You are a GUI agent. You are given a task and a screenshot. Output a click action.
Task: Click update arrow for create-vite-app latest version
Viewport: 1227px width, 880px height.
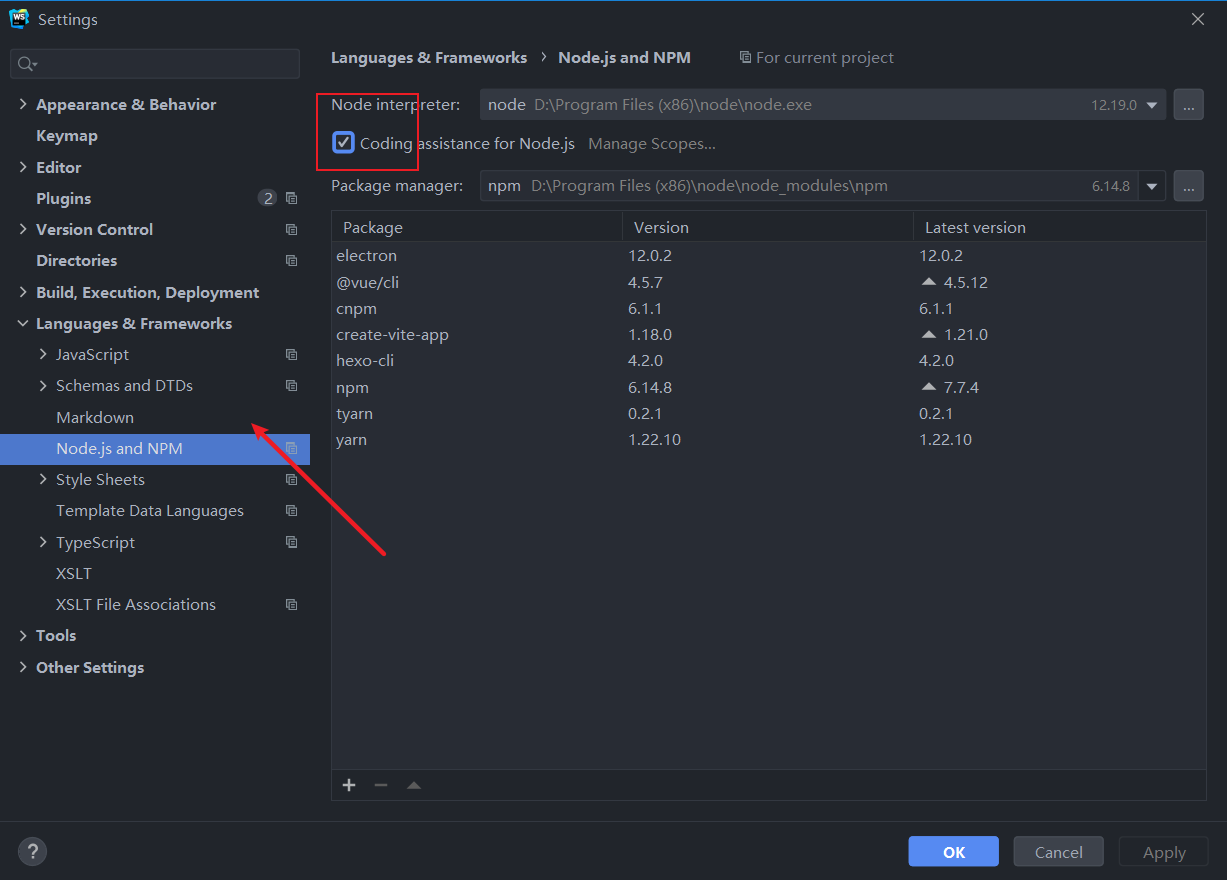(x=929, y=334)
